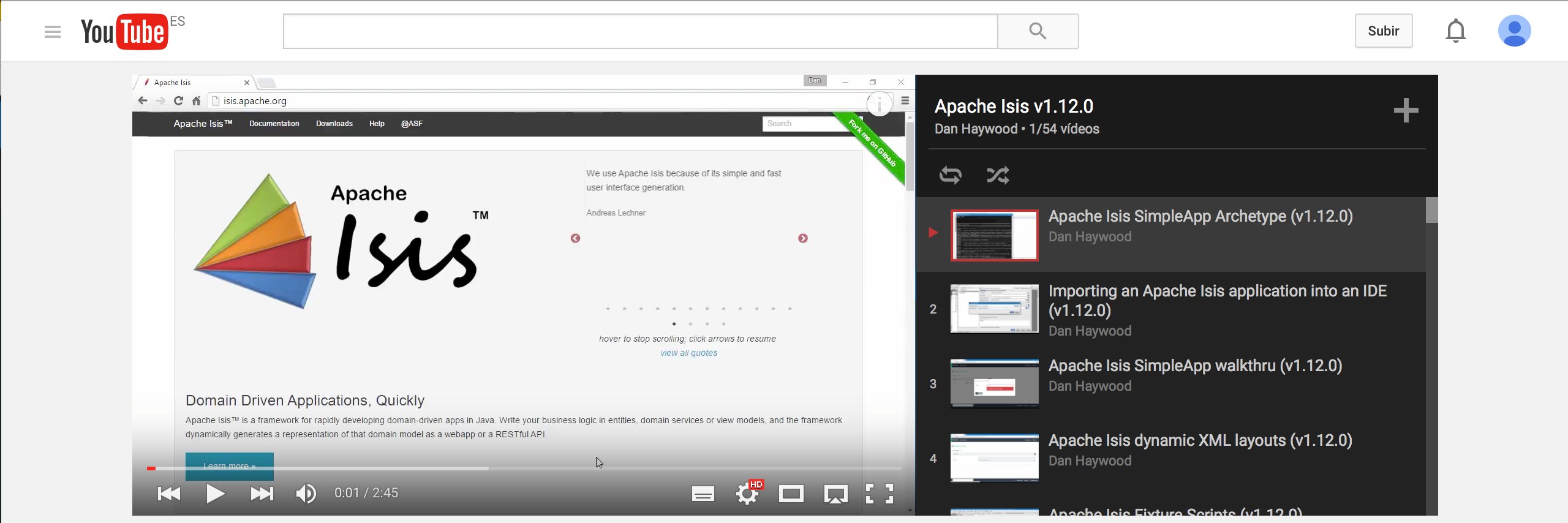The width and height of the screenshot is (1568, 523).
Task: Show video info card icon
Action: click(879, 103)
